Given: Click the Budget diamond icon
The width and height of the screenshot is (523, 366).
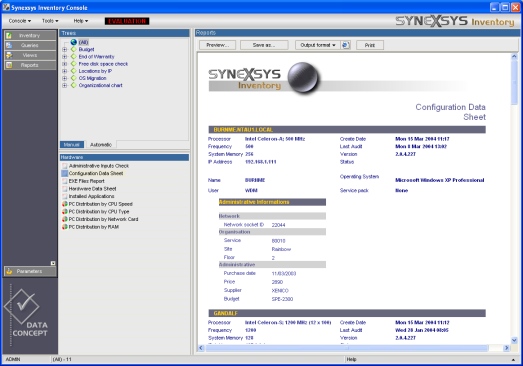Looking at the screenshot, I should 74,49.
